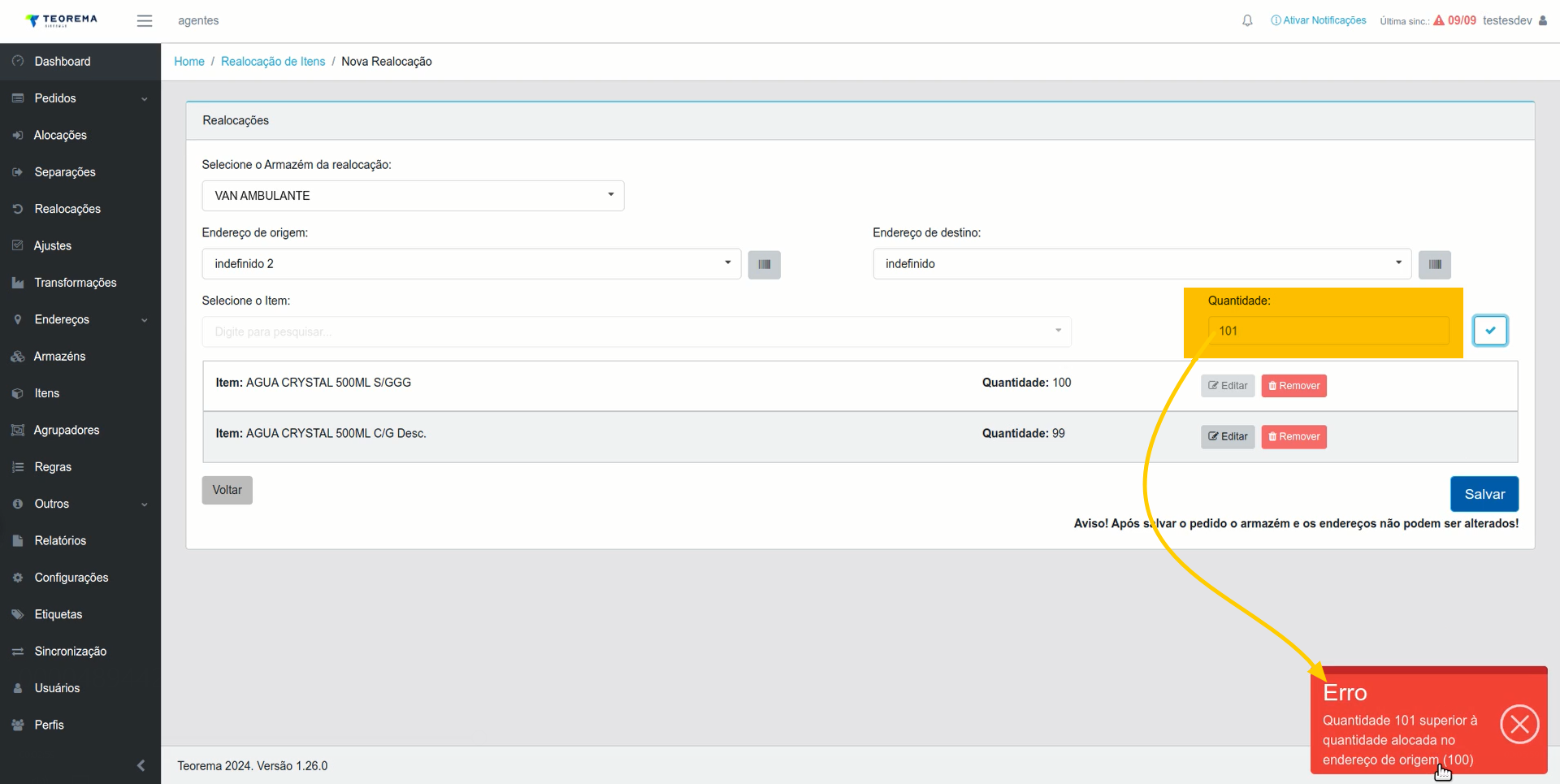Scan barcode for destination address
Viewport: 1560px width, 784px height.
[1434, 264]
